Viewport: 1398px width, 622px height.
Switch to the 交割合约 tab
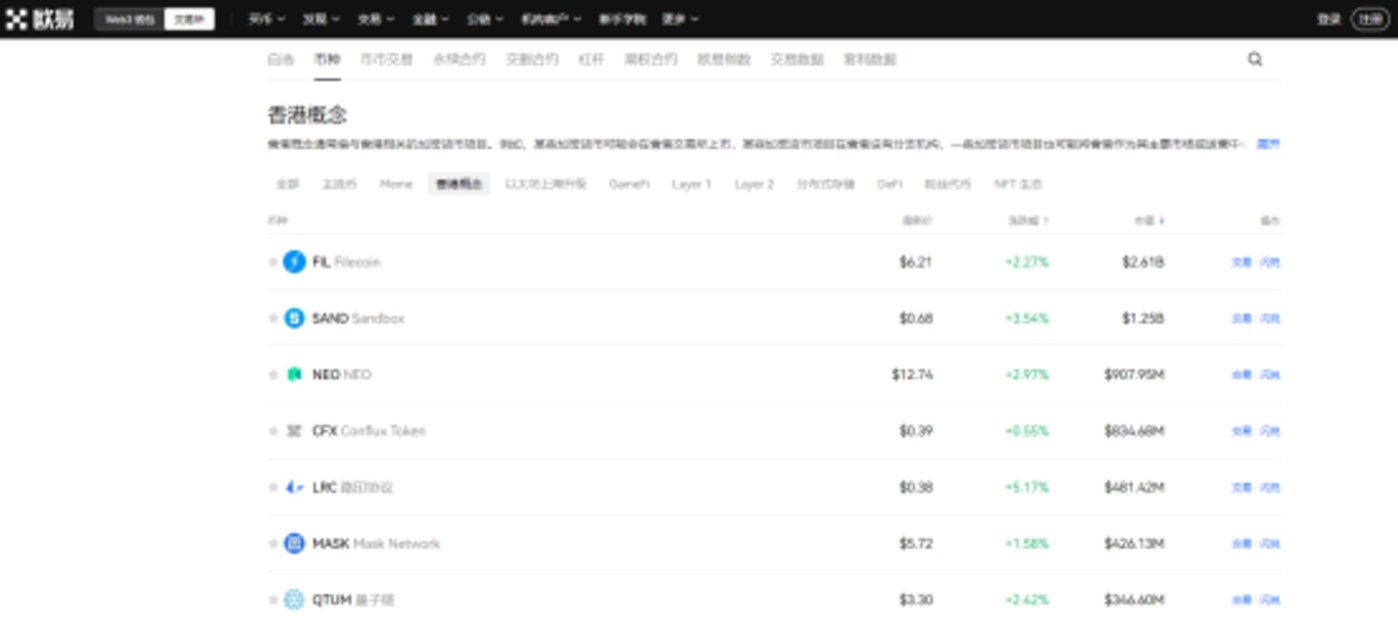tap(532, 59)
